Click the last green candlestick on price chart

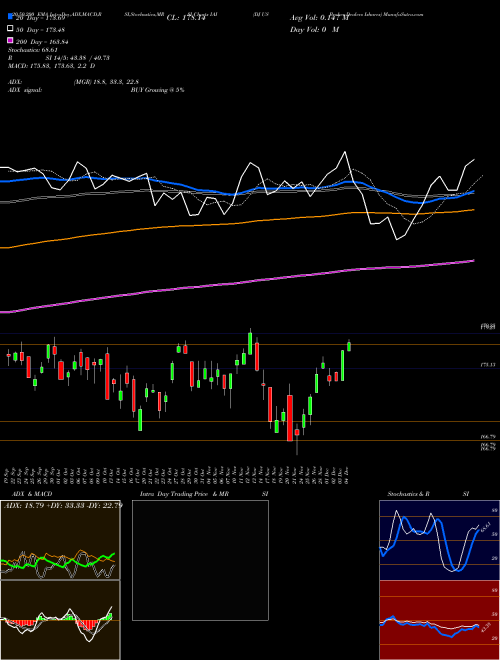coord(349,346)
